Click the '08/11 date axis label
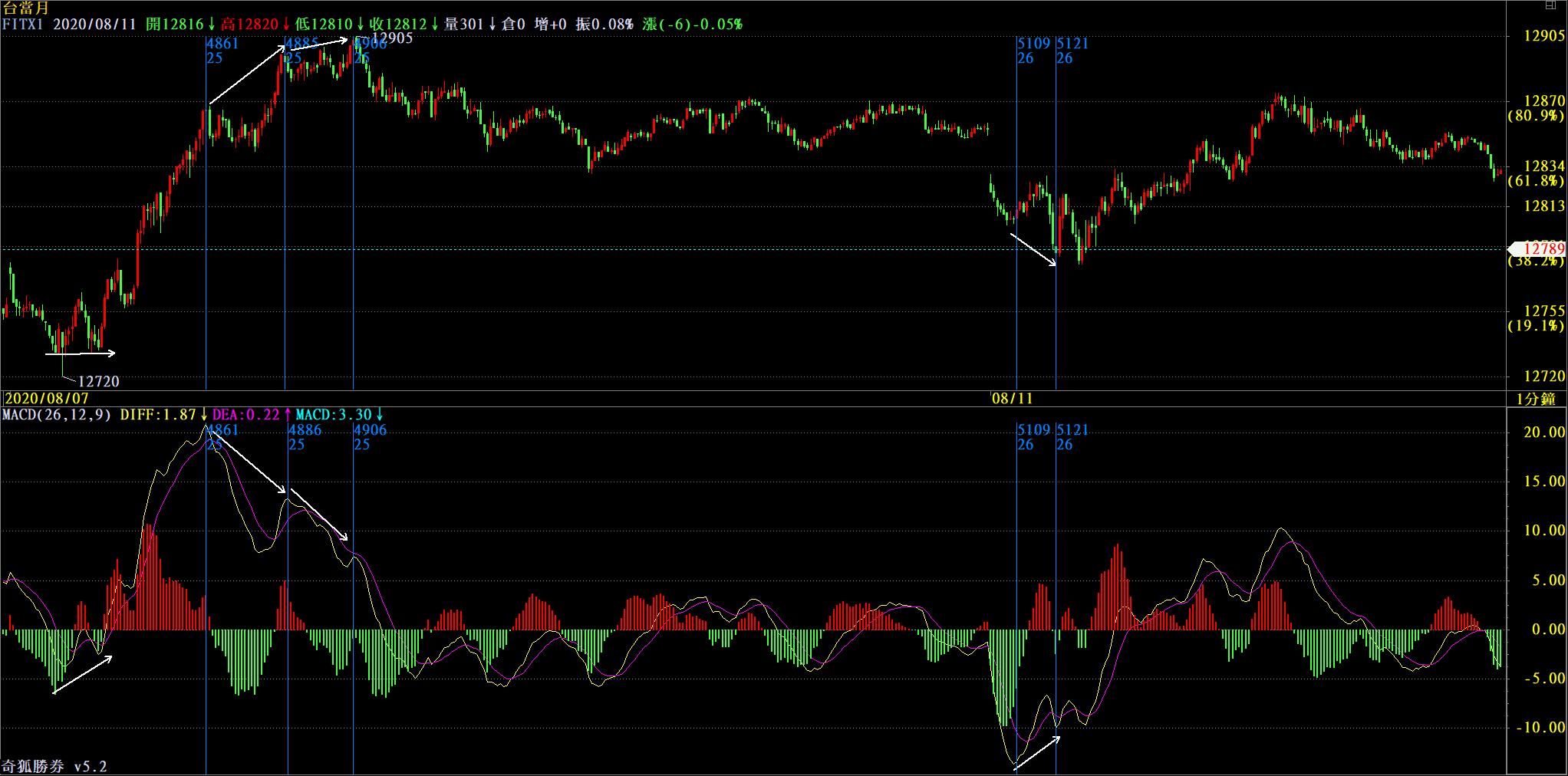 [x=1012, y=399]
